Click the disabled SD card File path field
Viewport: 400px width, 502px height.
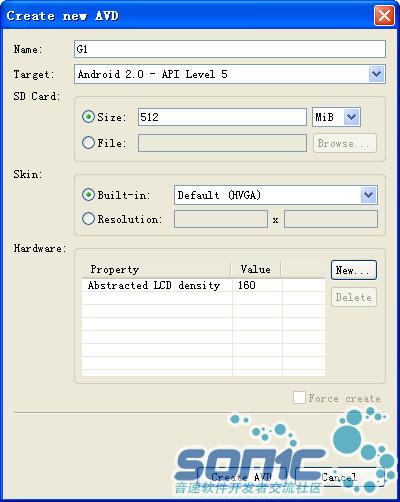pyautogui.click(x=222, y=143)
